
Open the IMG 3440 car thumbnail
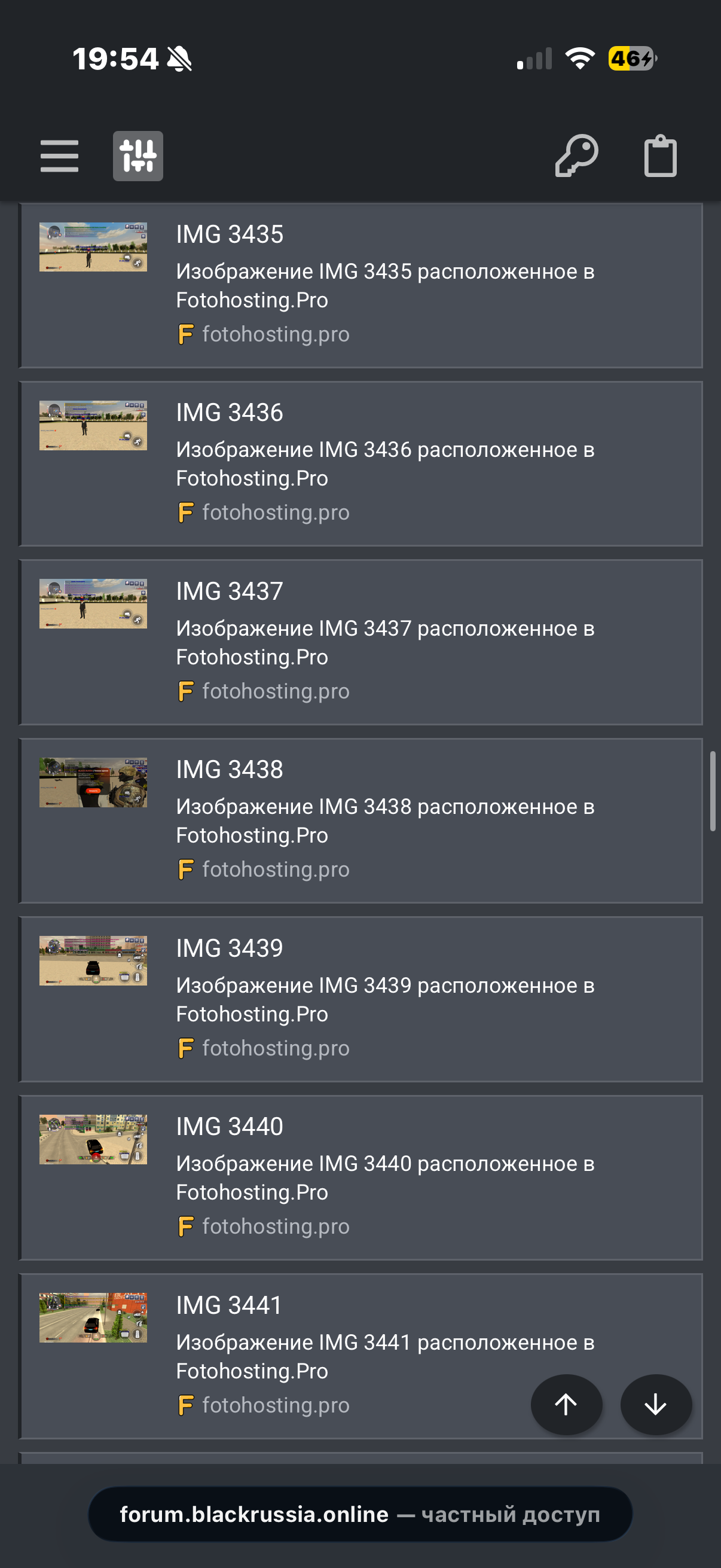click(93, 1139)
